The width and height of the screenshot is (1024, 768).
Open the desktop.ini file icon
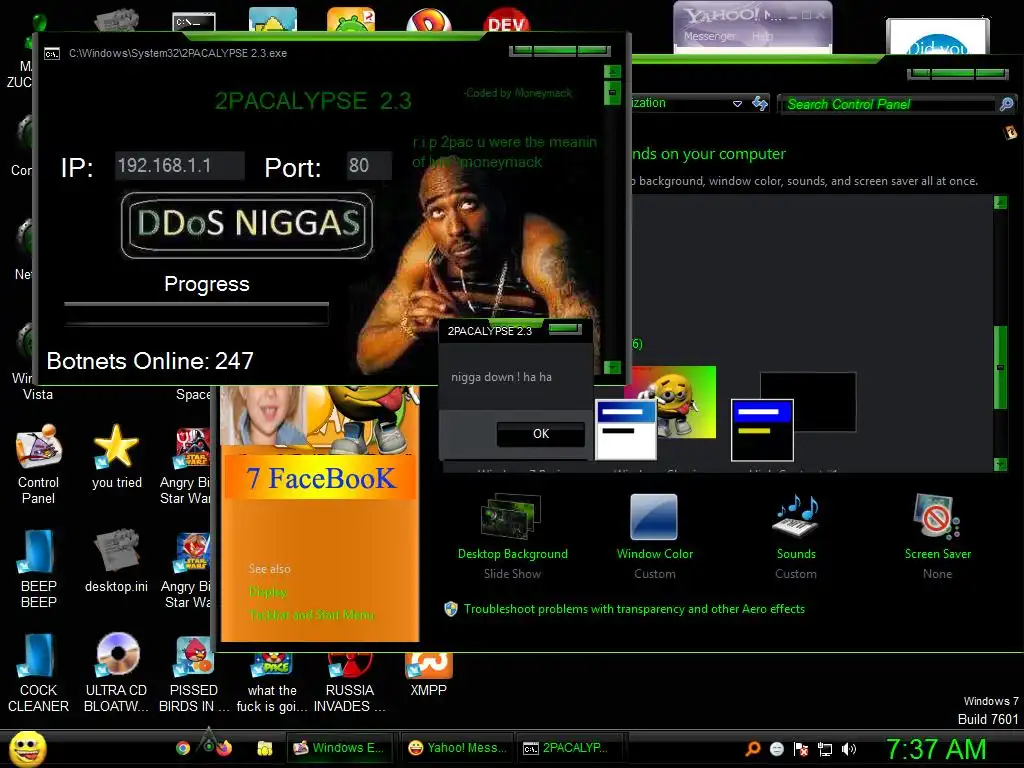click(x=116, y=560)
